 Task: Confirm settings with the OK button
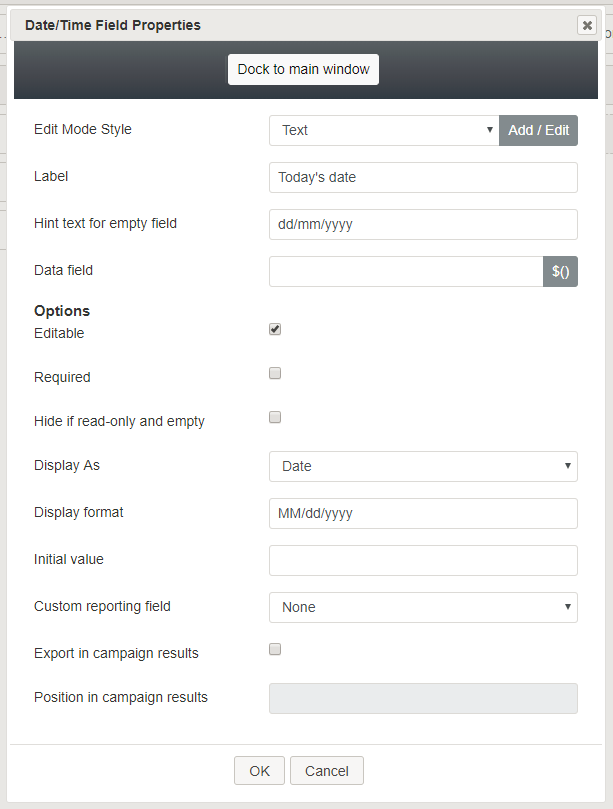259,771
